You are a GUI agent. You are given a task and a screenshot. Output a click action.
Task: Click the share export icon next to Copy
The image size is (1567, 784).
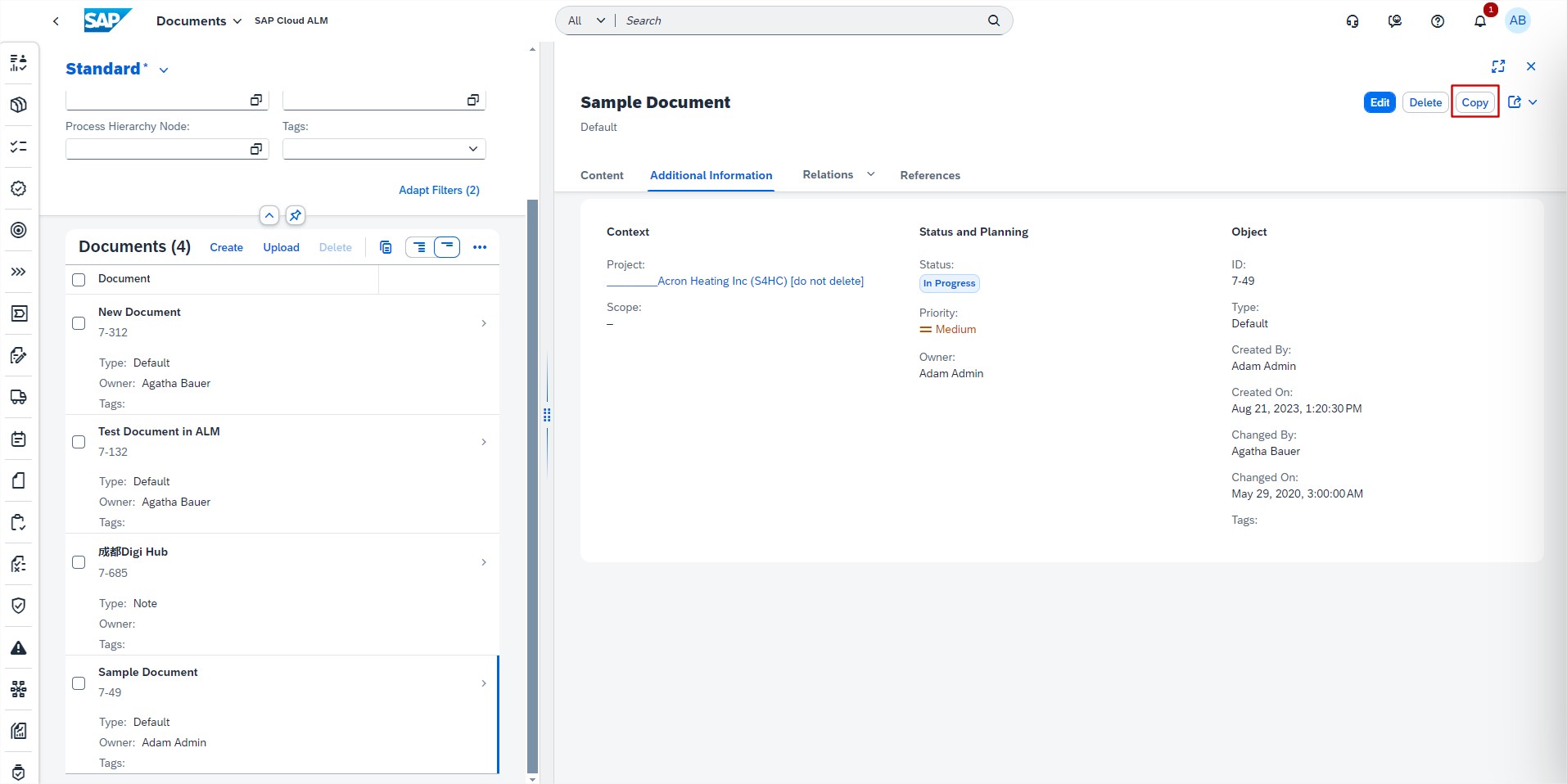click(x=1514, y=102)
